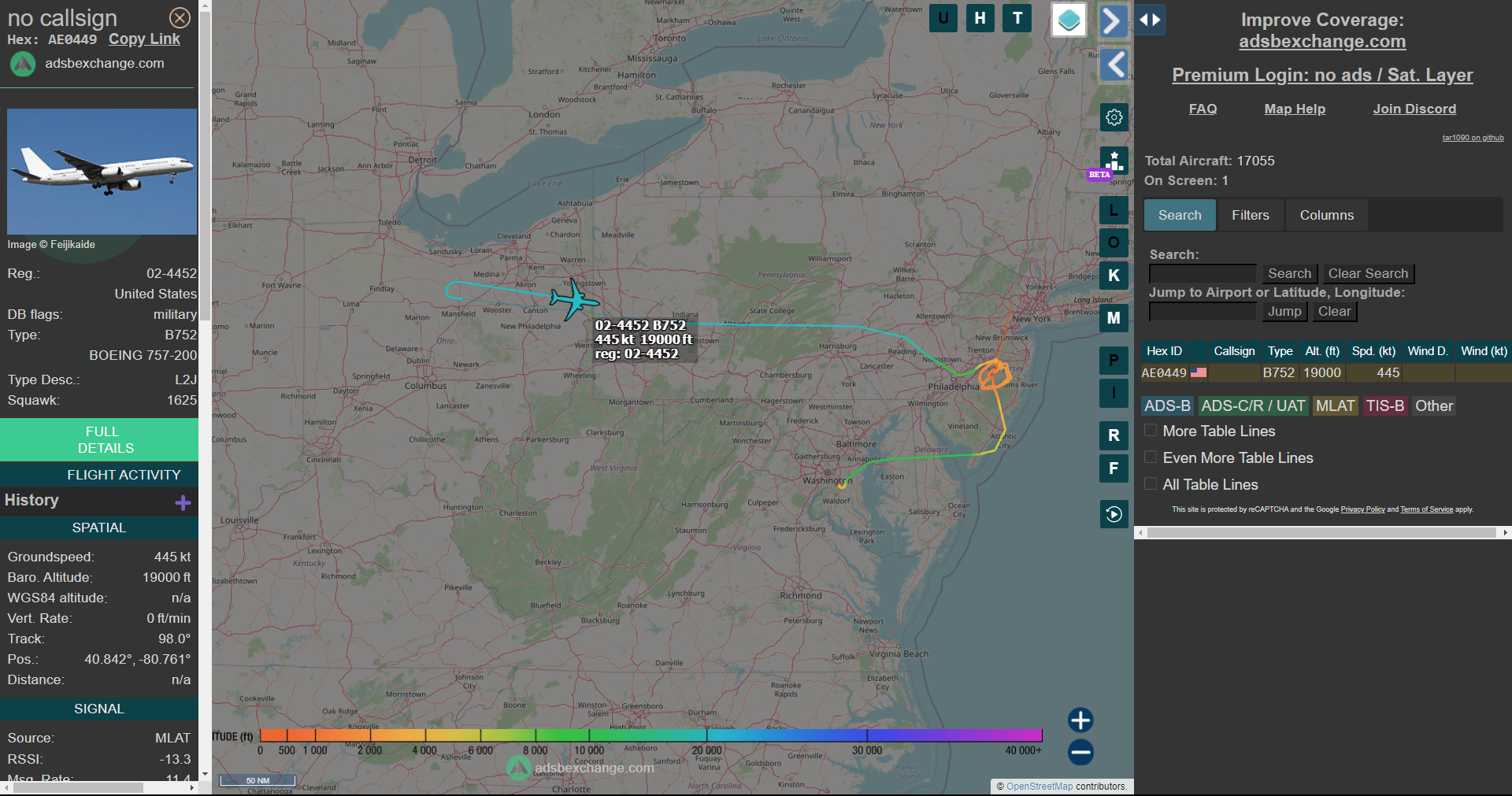The image size is (1512, 796).
Task: Toggle the O map button
Action: tap(1114, 243)
